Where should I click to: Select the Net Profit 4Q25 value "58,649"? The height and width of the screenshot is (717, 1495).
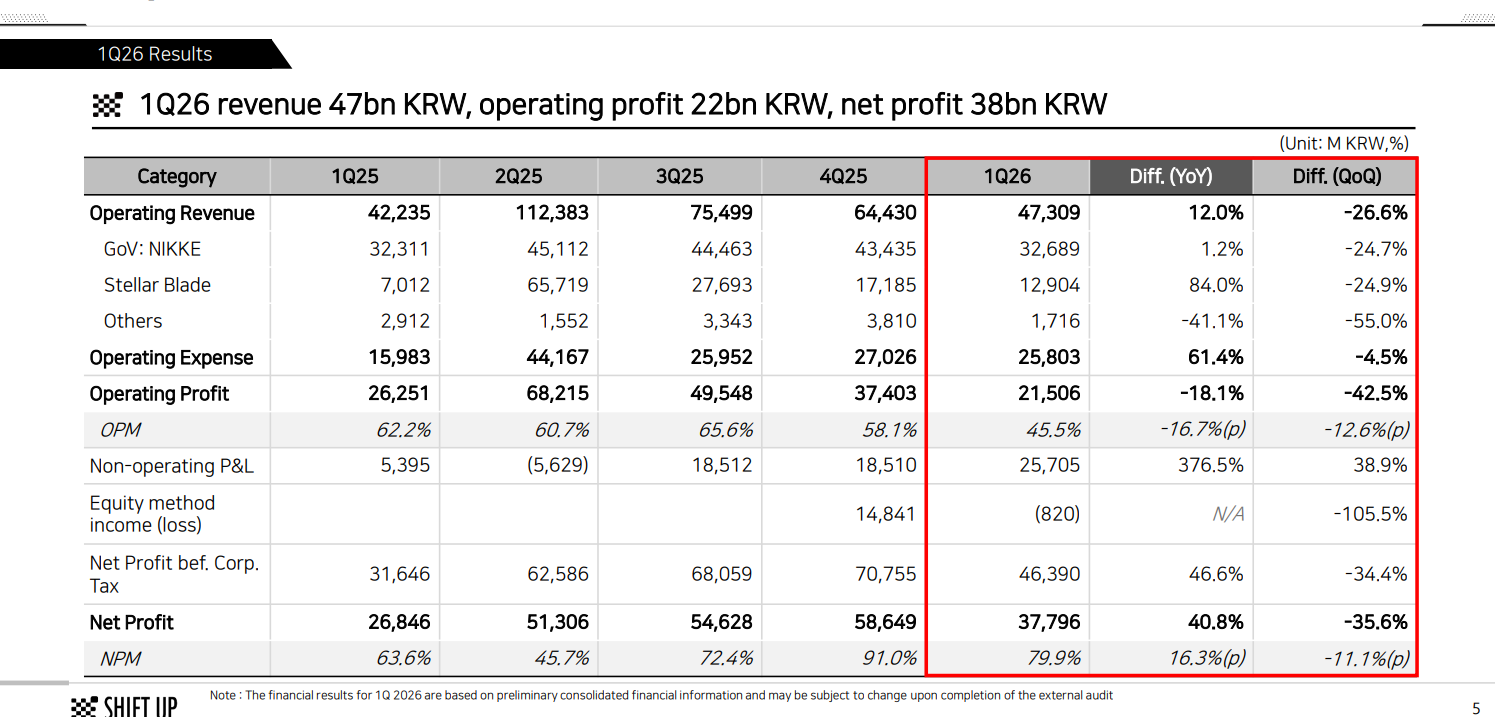click(x=886, y=622)
